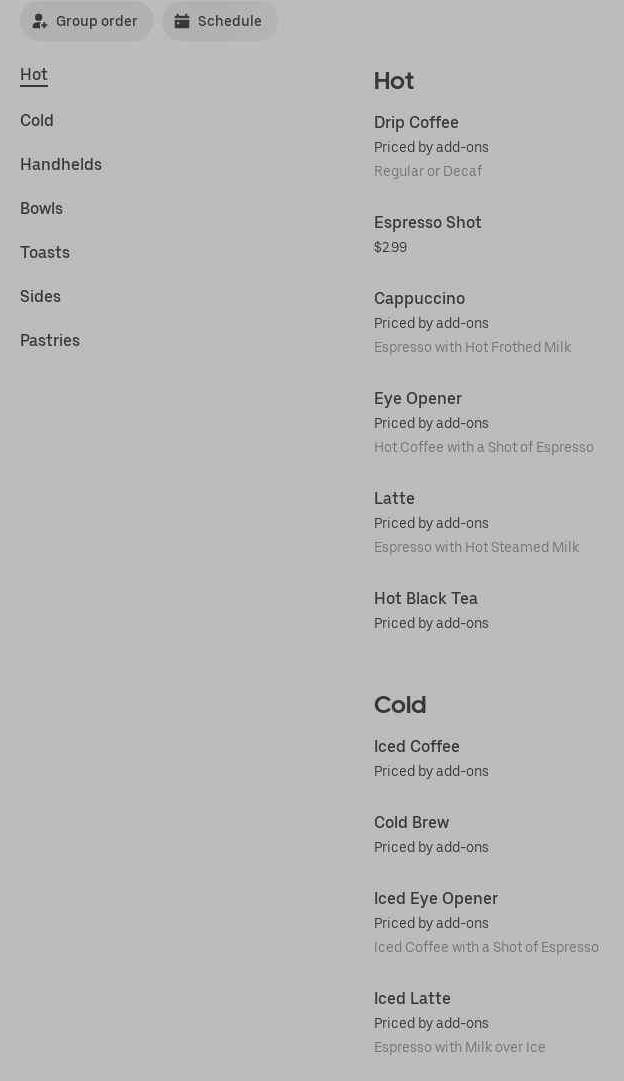Screen dimensions: 624x1081
Task: Go to the Bowls category
Action: click(42, 209)
